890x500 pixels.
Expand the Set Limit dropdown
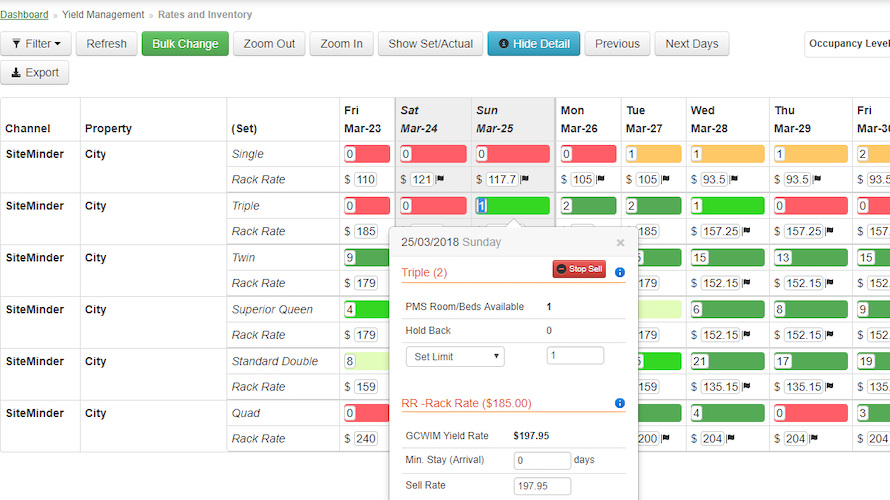(455, 356)
